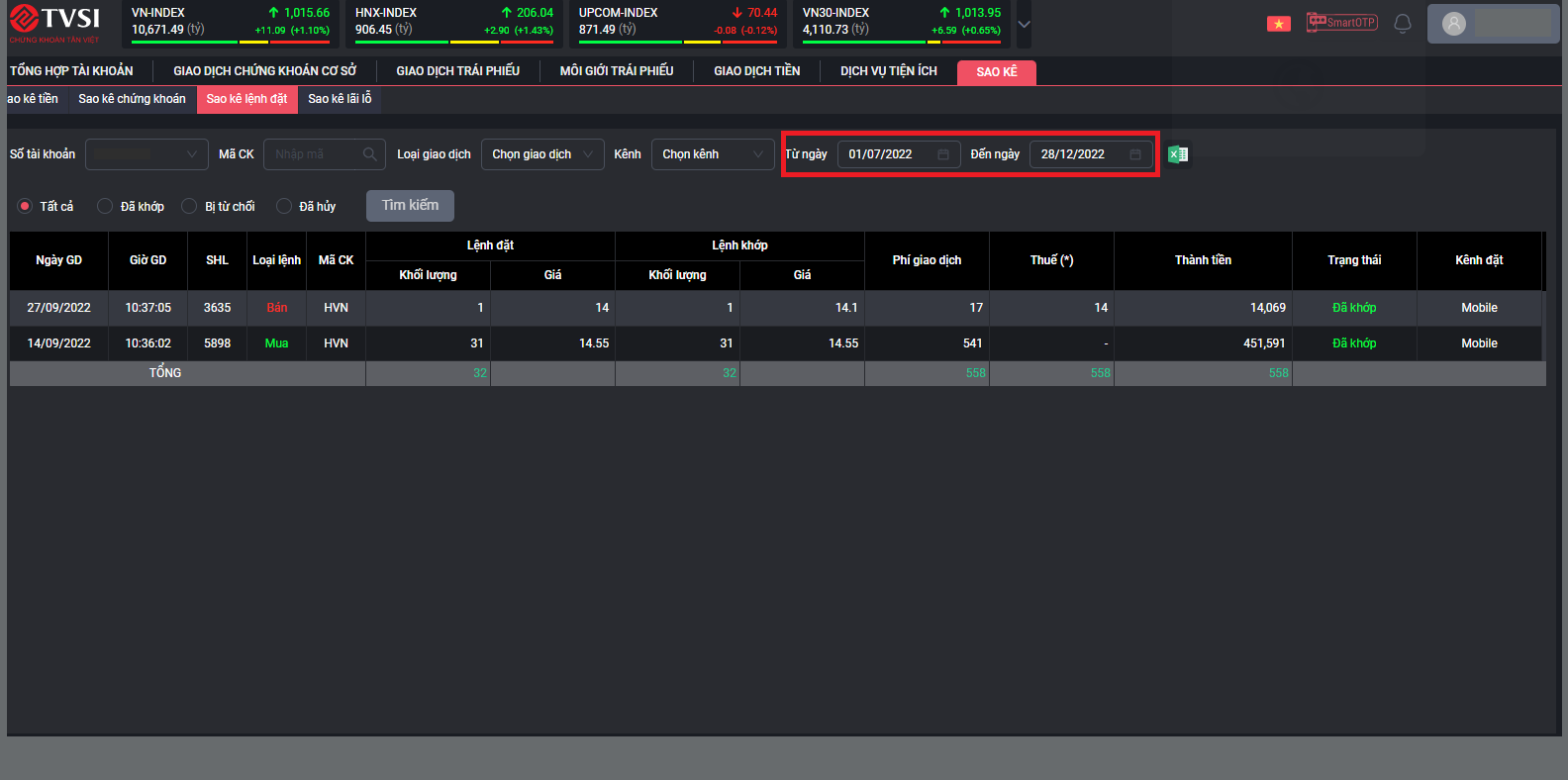Image resolution: width=1568 pixels, height=780 pixels.
Task: Click the SmartOTP icon
Action: (x=1341, y=22)
